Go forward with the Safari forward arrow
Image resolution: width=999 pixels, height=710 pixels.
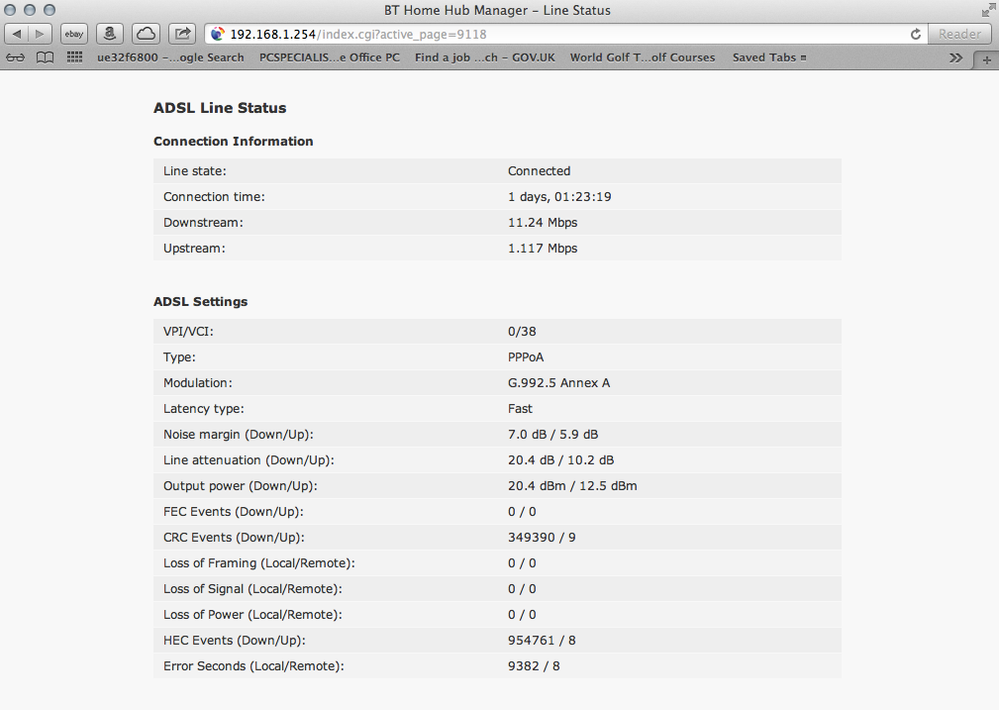40,34
